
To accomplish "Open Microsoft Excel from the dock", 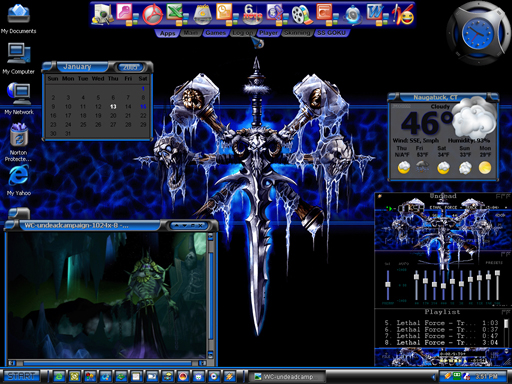I will pos(175,13).
